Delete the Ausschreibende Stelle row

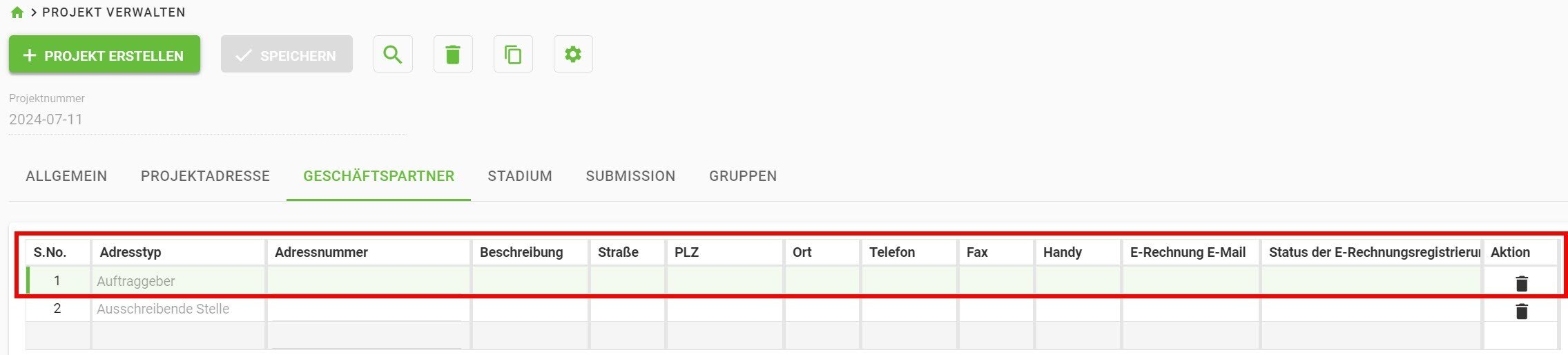point(1521,311)
